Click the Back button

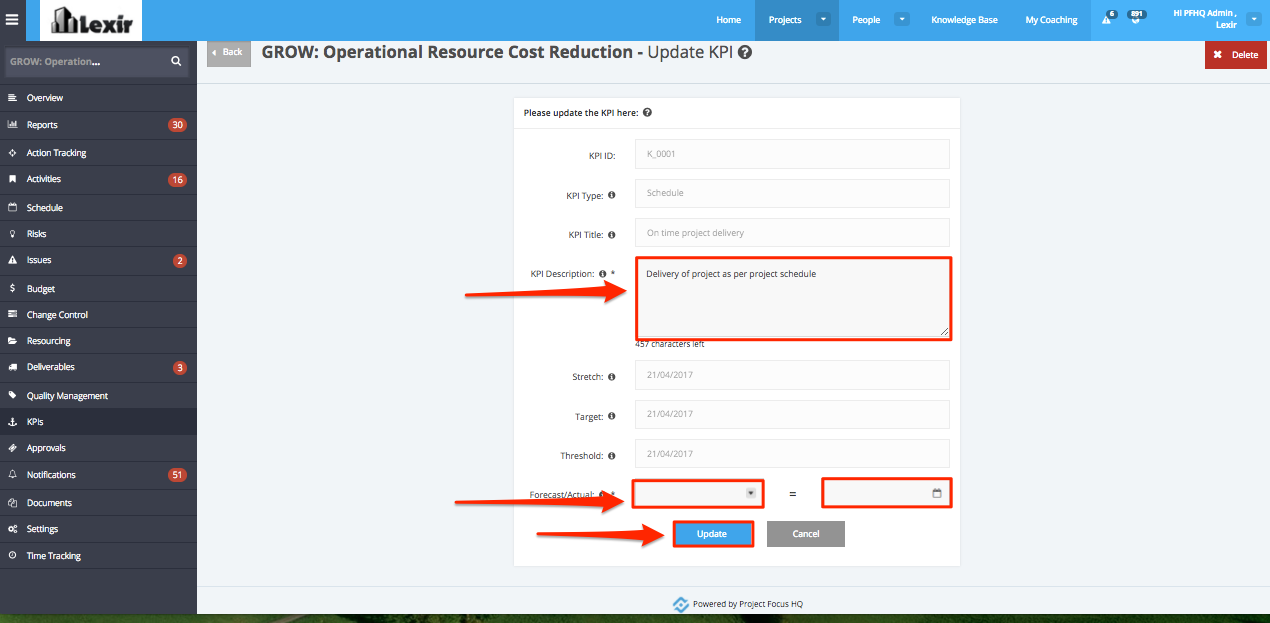[x=229, y=52]
